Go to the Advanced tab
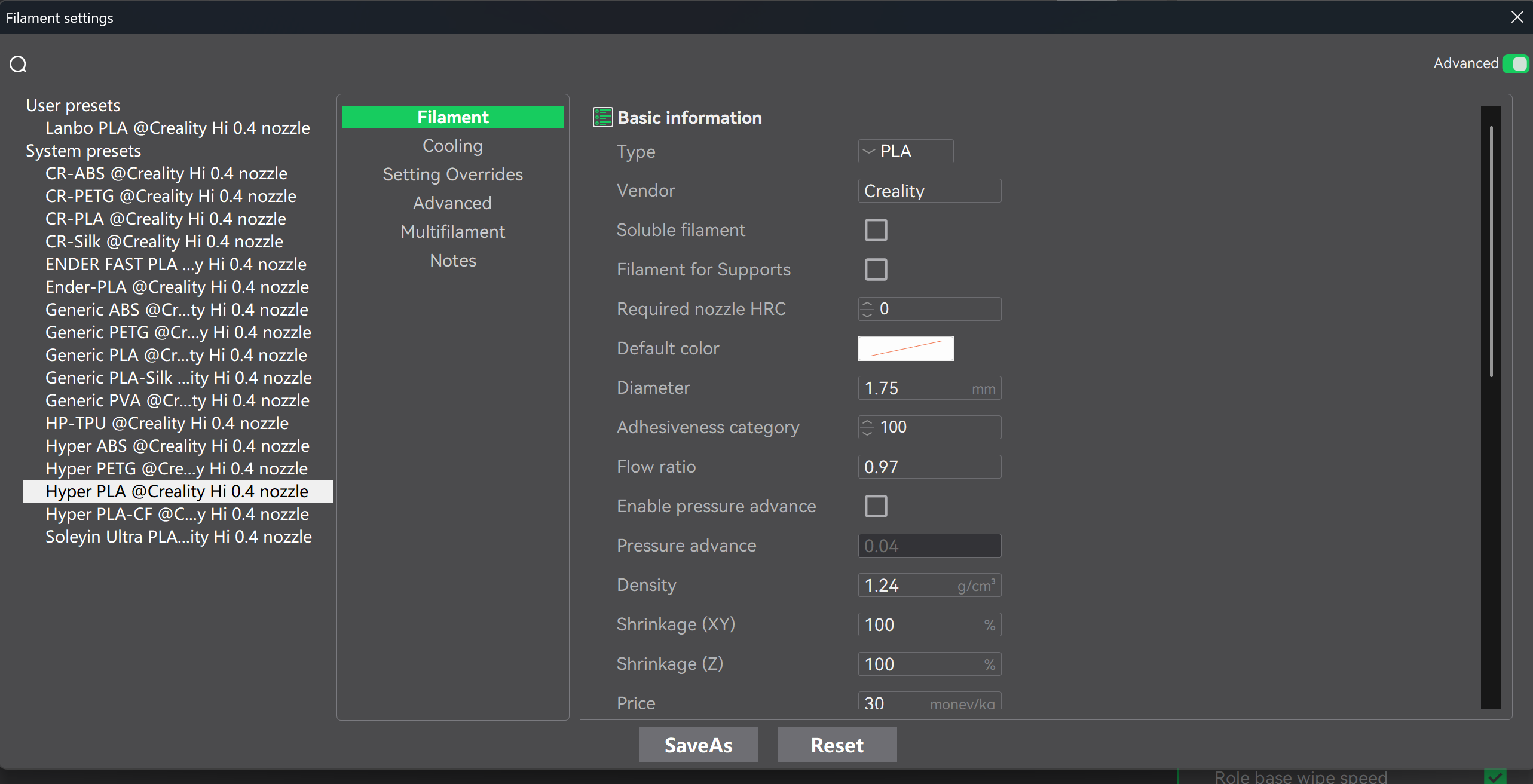Image resolution: width=1533 pixels, height=784 pixels. (452, 203)
